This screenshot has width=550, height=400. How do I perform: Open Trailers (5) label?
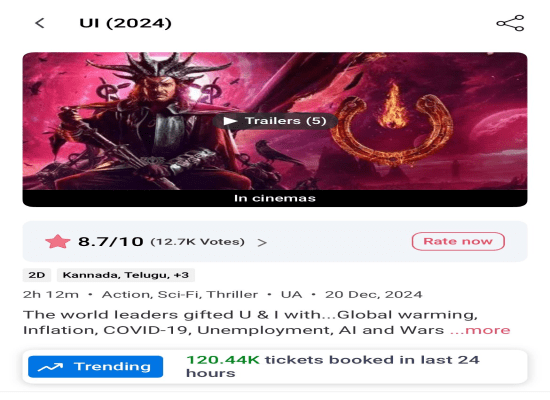(286, 121)
